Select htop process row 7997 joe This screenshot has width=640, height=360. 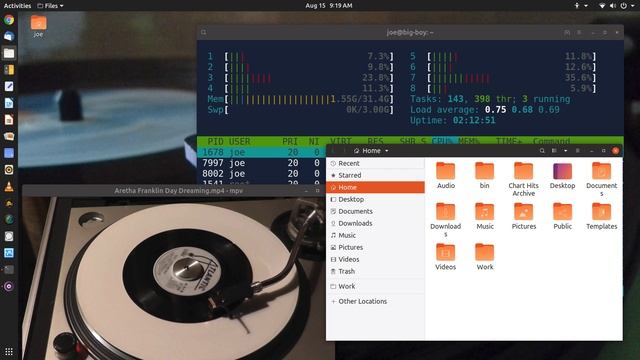pyautogui.click(x=262, y=163)
